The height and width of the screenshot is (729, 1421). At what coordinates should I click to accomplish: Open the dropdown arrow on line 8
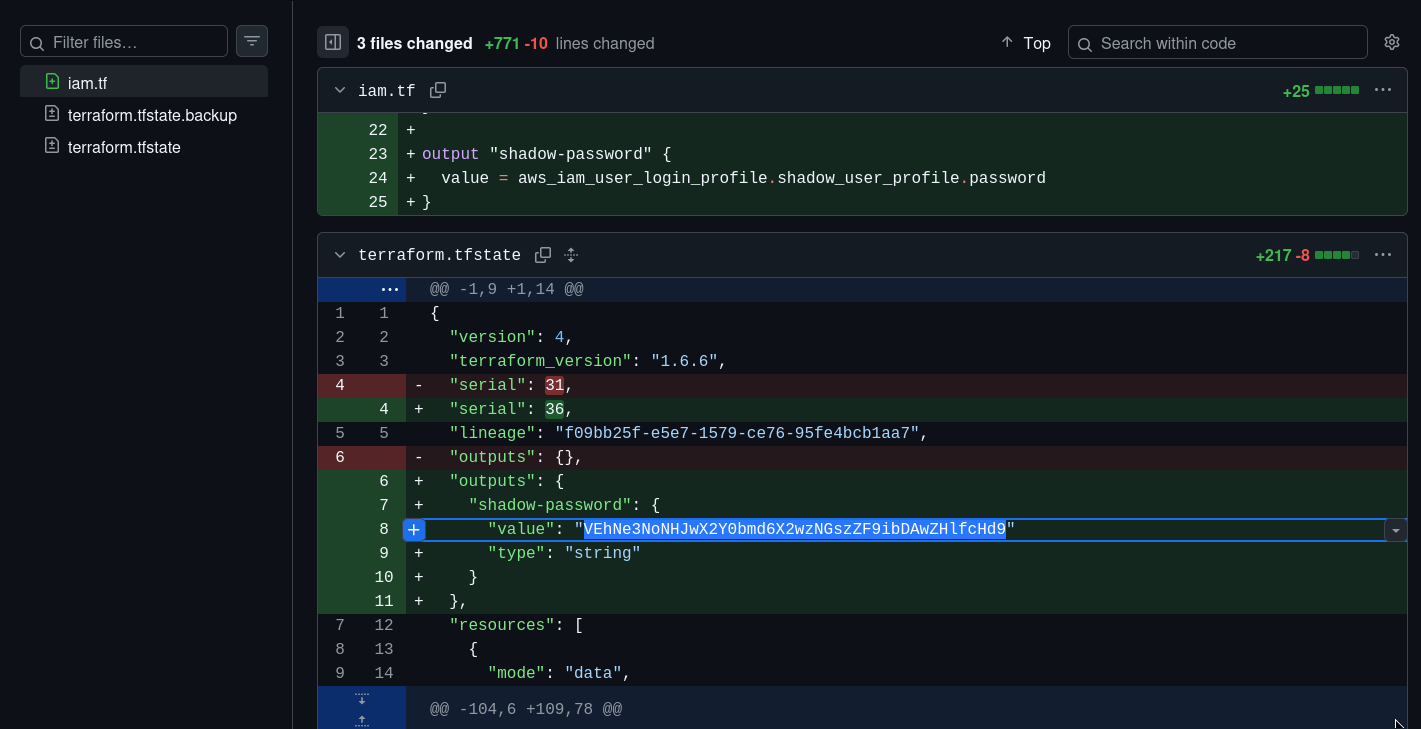click(x=1395, y=531)
